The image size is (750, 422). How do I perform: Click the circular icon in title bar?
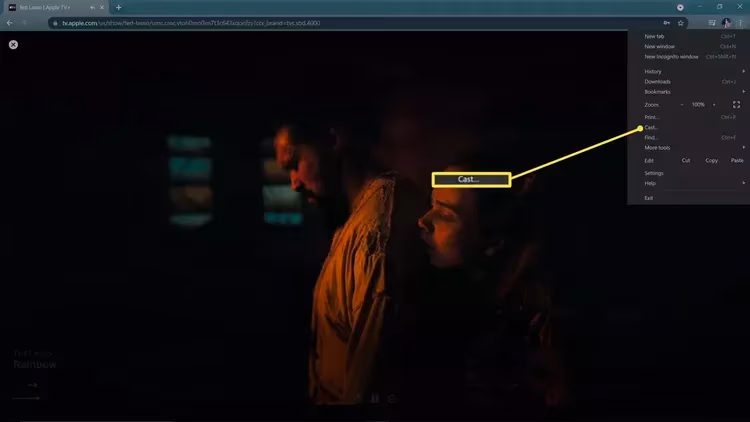pos(680,7)
